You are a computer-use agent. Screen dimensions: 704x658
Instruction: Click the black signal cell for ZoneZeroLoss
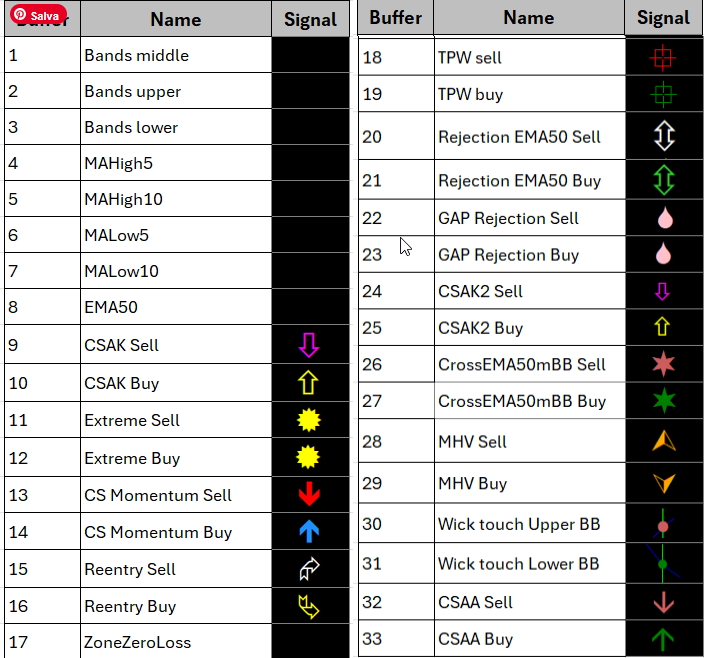tap(310, 641)
